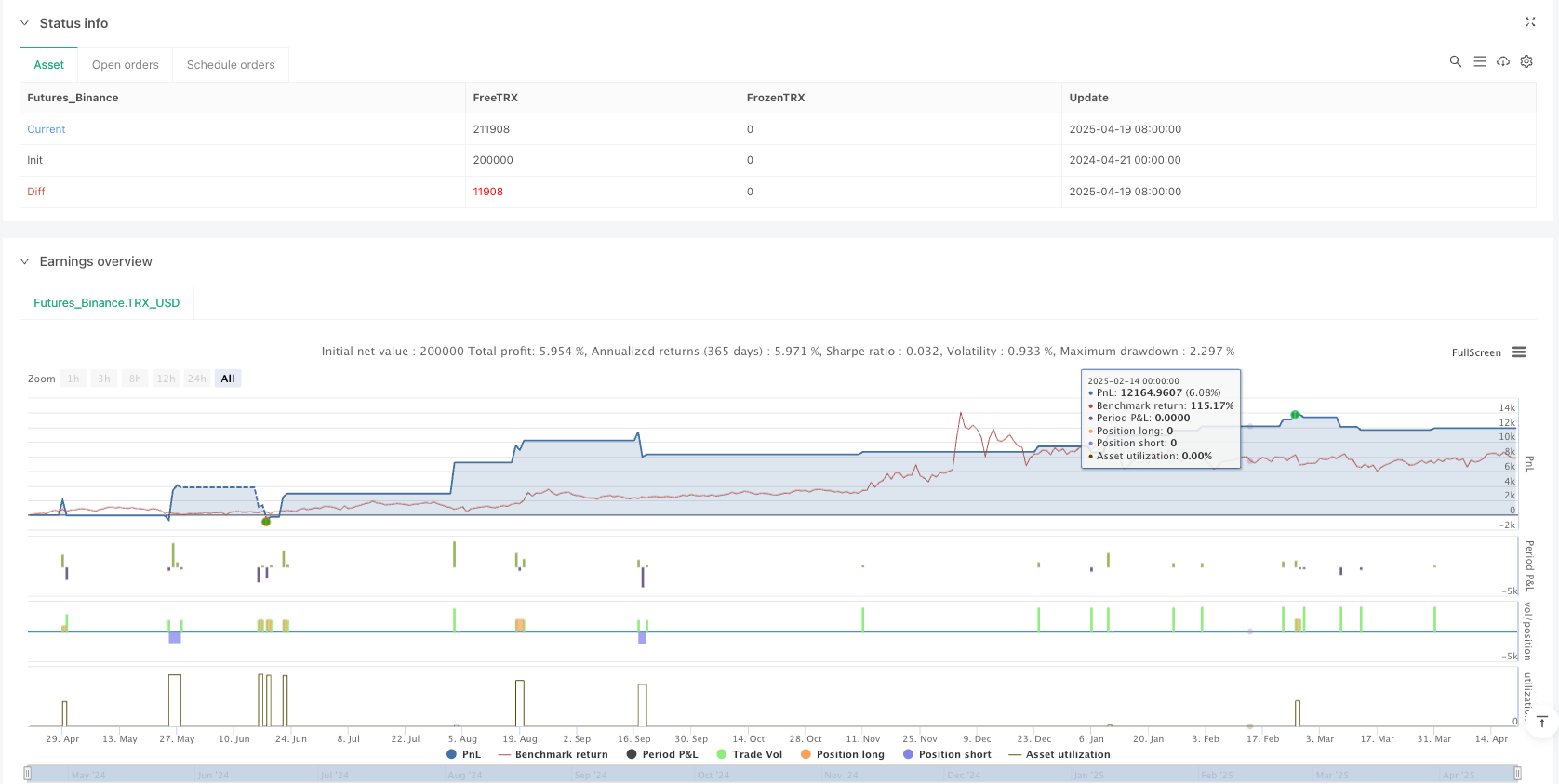Click the FullScreen chart button

[1475, 352]
